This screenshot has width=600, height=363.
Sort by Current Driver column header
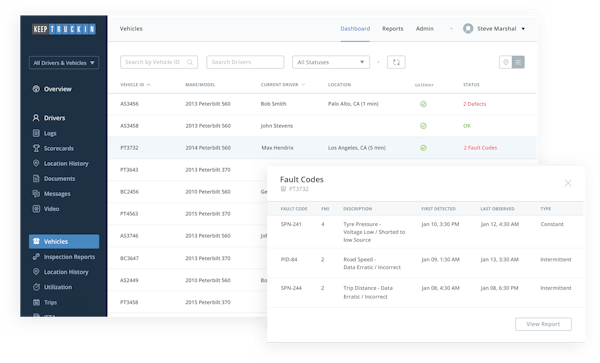click(283, 85)
